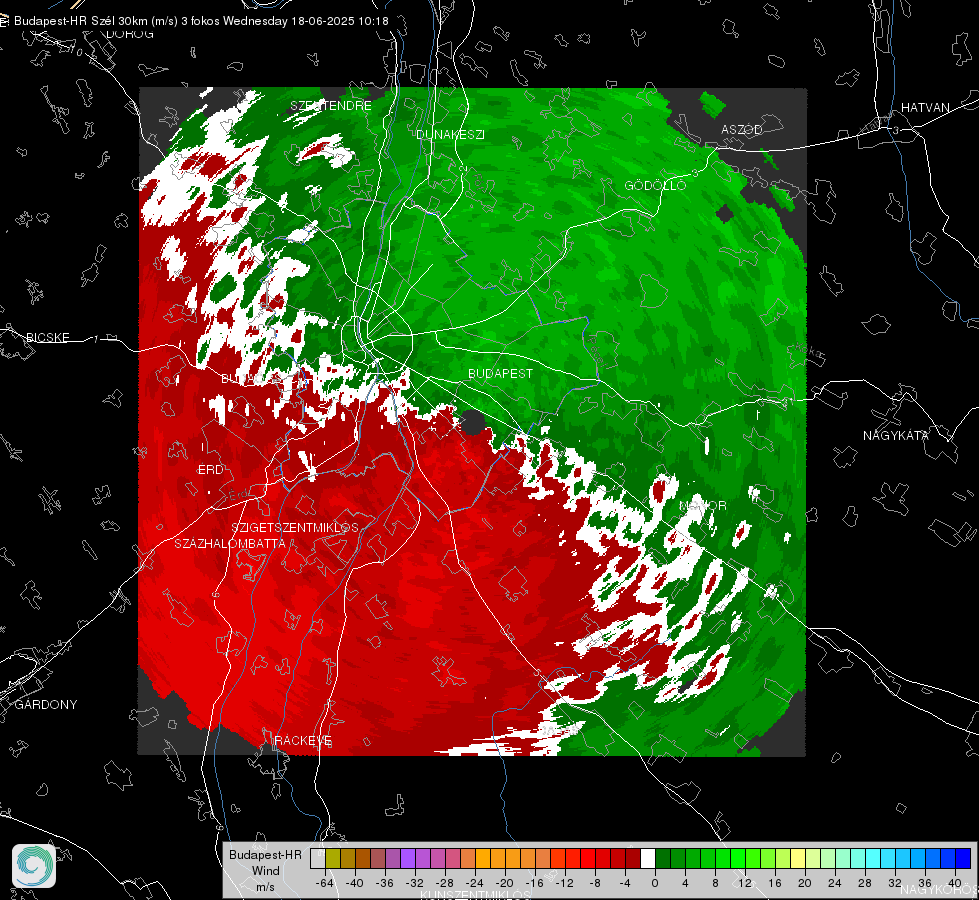Click the BUDAPEST city label
This screenshot has height=900, width=979.
[501, 373]
